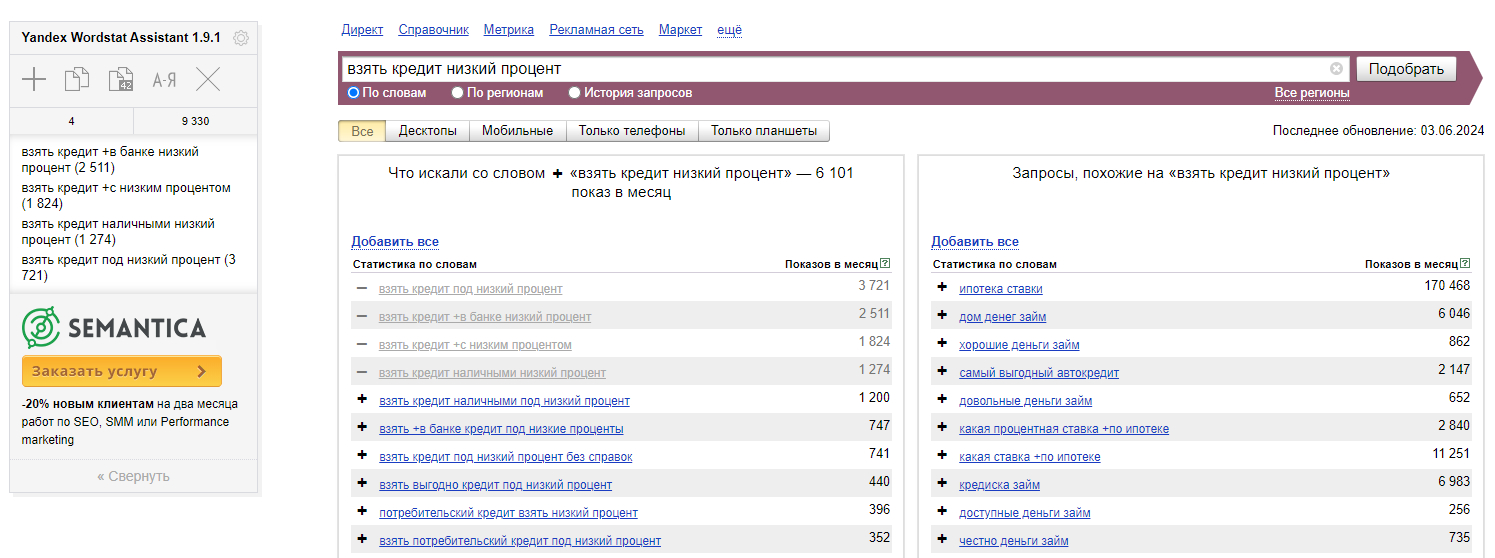Viewport: 1495px width, 558px height.
Task: Switch to 'Все' devices tab
Action: point(362,131)
